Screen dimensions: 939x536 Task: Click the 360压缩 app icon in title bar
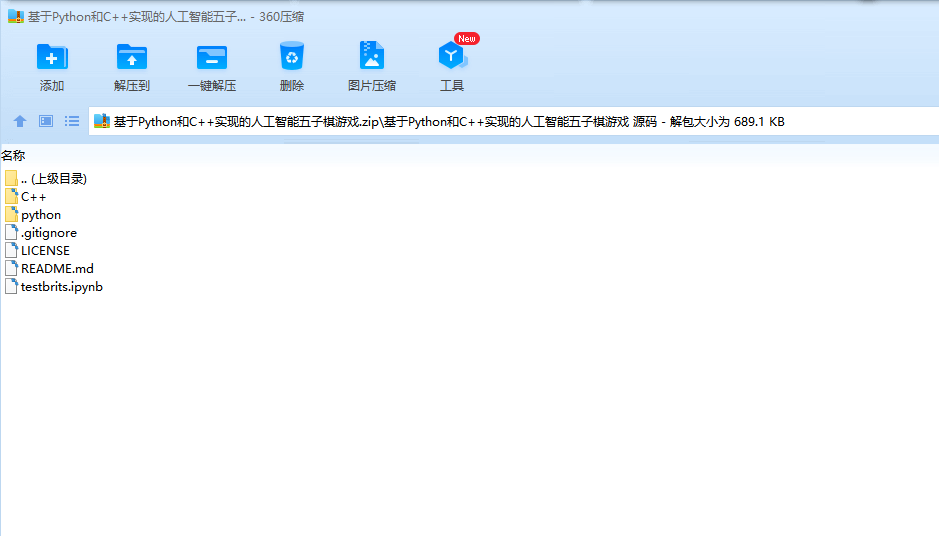tap(16, 17)
